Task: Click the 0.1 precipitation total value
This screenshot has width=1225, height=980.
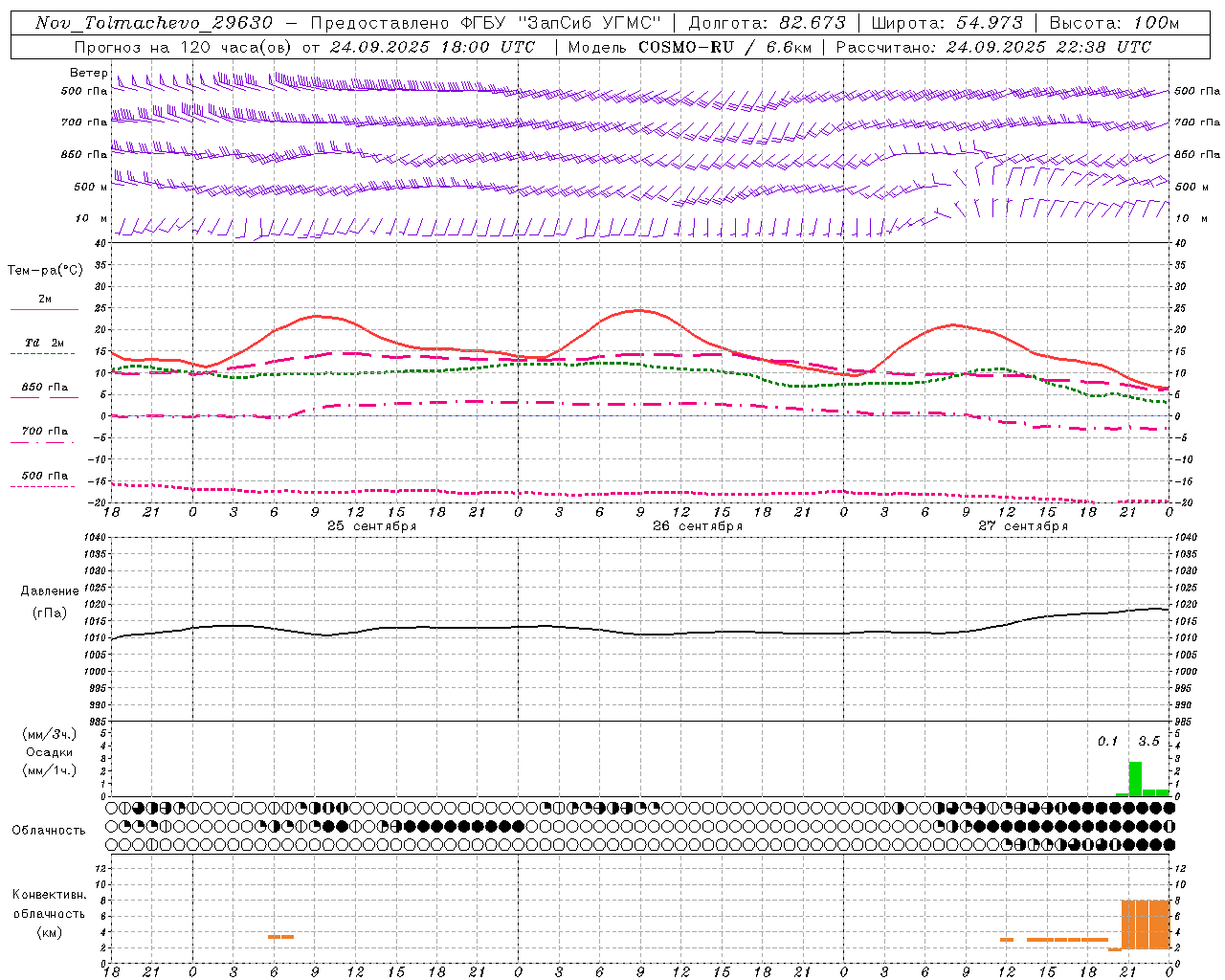Action: pyautogui.click(x=1107, y=741)
